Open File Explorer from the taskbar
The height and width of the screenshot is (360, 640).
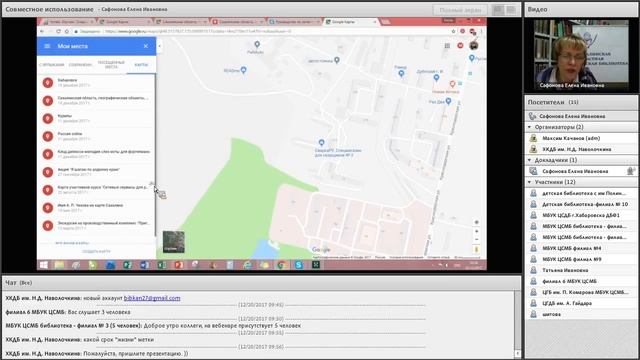tap(59, 265)
